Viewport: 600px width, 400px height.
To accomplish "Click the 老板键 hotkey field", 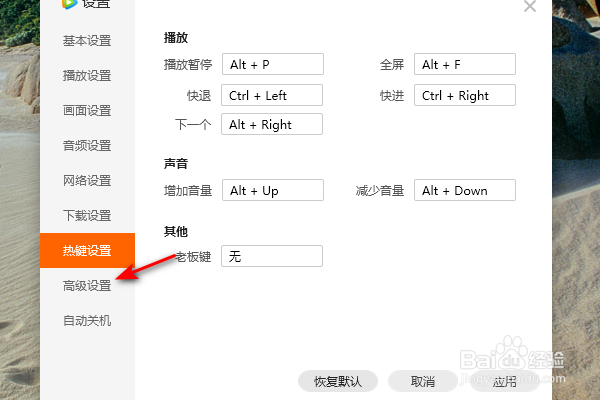I will 273,256.
